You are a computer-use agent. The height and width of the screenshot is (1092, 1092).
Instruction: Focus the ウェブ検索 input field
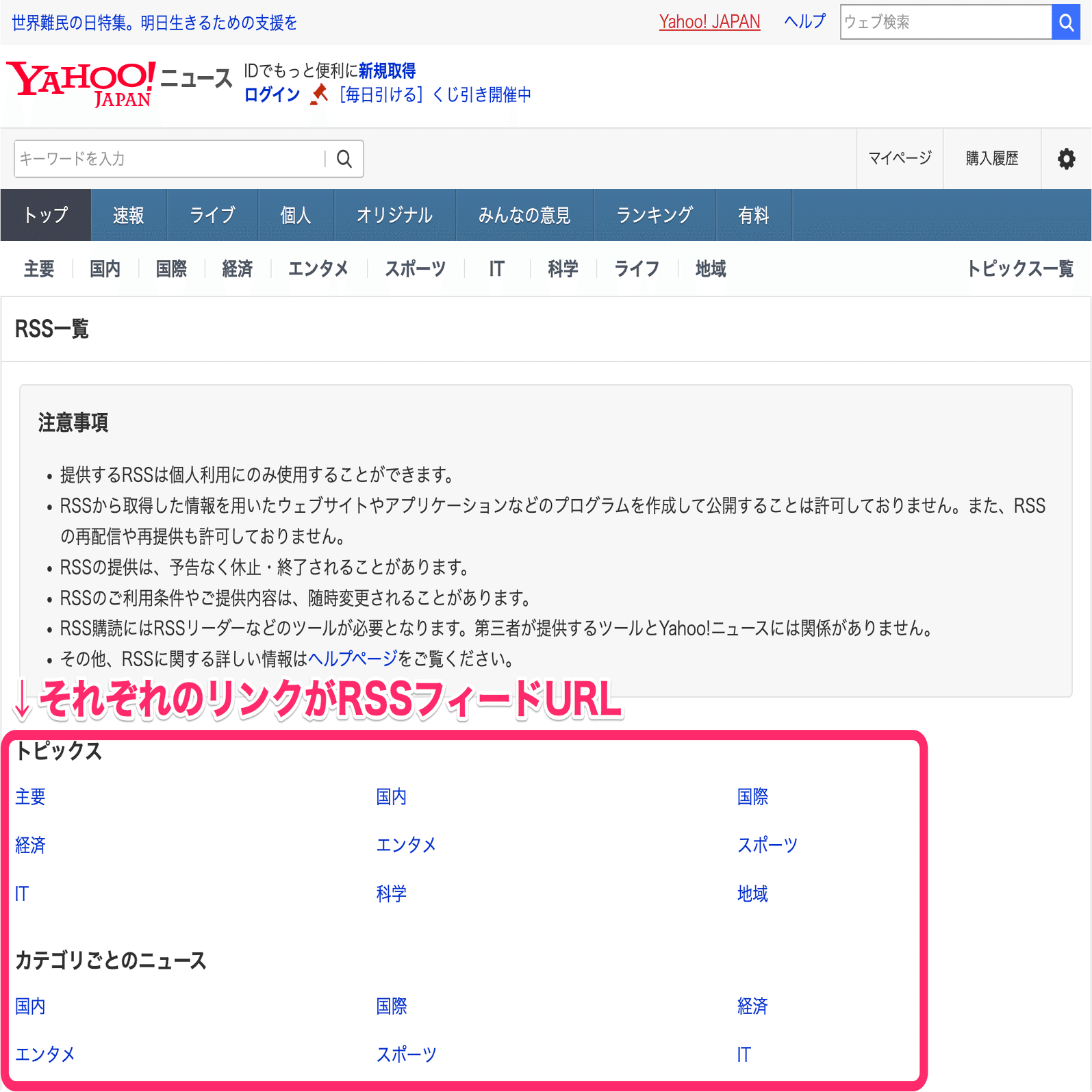tap(945, 23)
